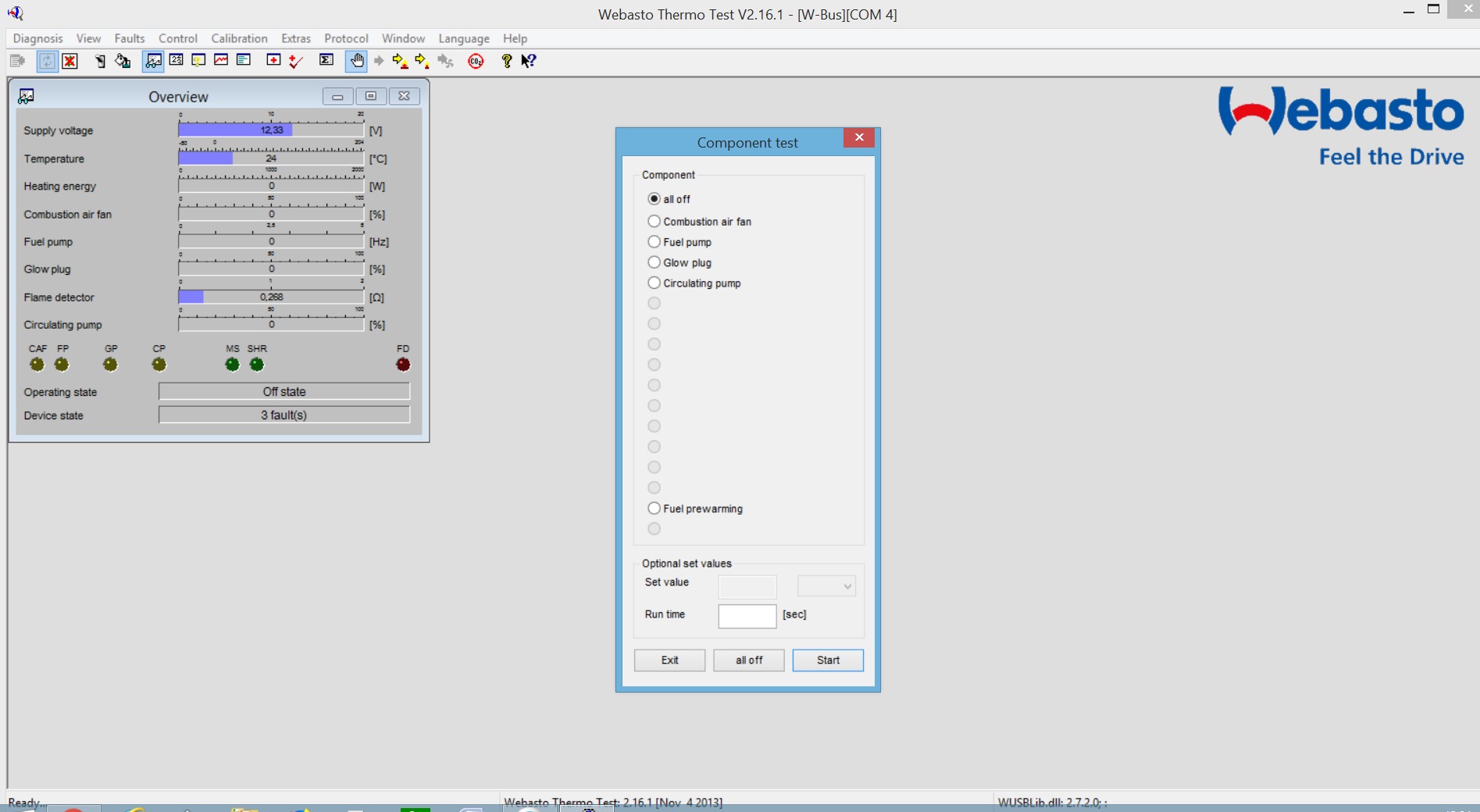Click the application icon in title bar
1480x812 pixels.
[16, 13]
